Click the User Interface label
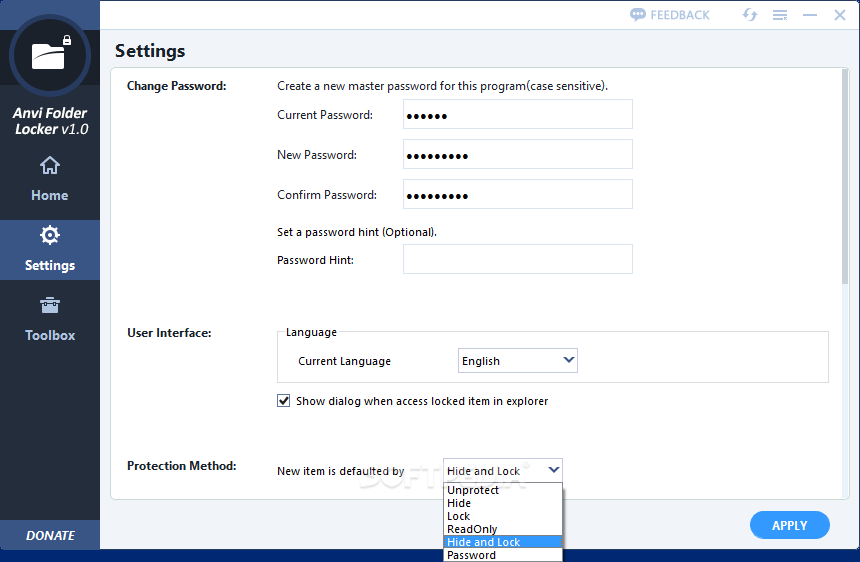The height and width of the screenshot is (562, 860). 169,333
